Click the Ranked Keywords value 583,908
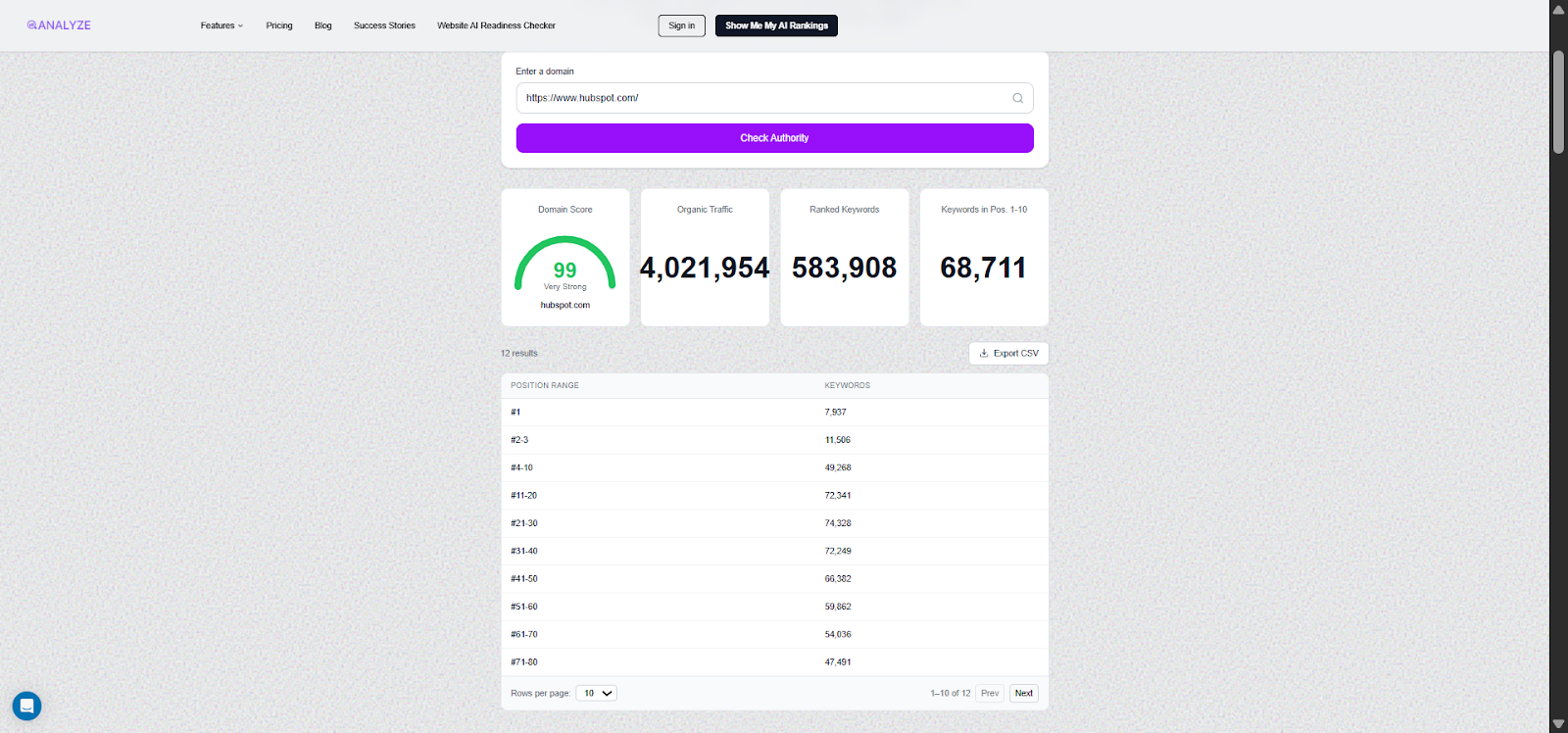This screenshot has width=1568, height=733. [845, 268]
